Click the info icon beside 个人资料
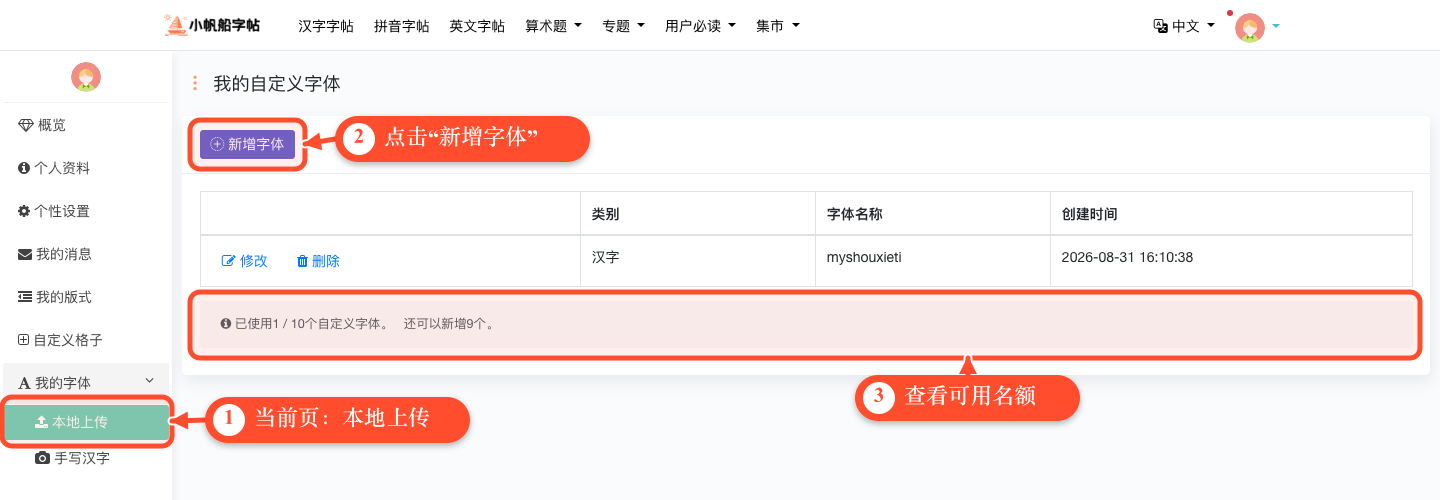The height and width of the screenshot is (500, 1440). 24,168
